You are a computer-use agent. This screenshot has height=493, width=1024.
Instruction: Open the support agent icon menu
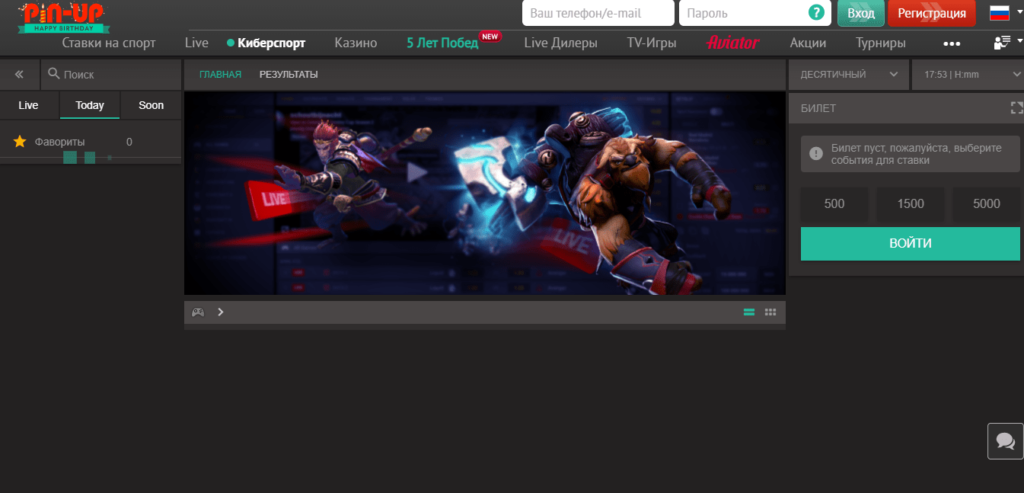pyautogui.click(x=1006, y=43)
